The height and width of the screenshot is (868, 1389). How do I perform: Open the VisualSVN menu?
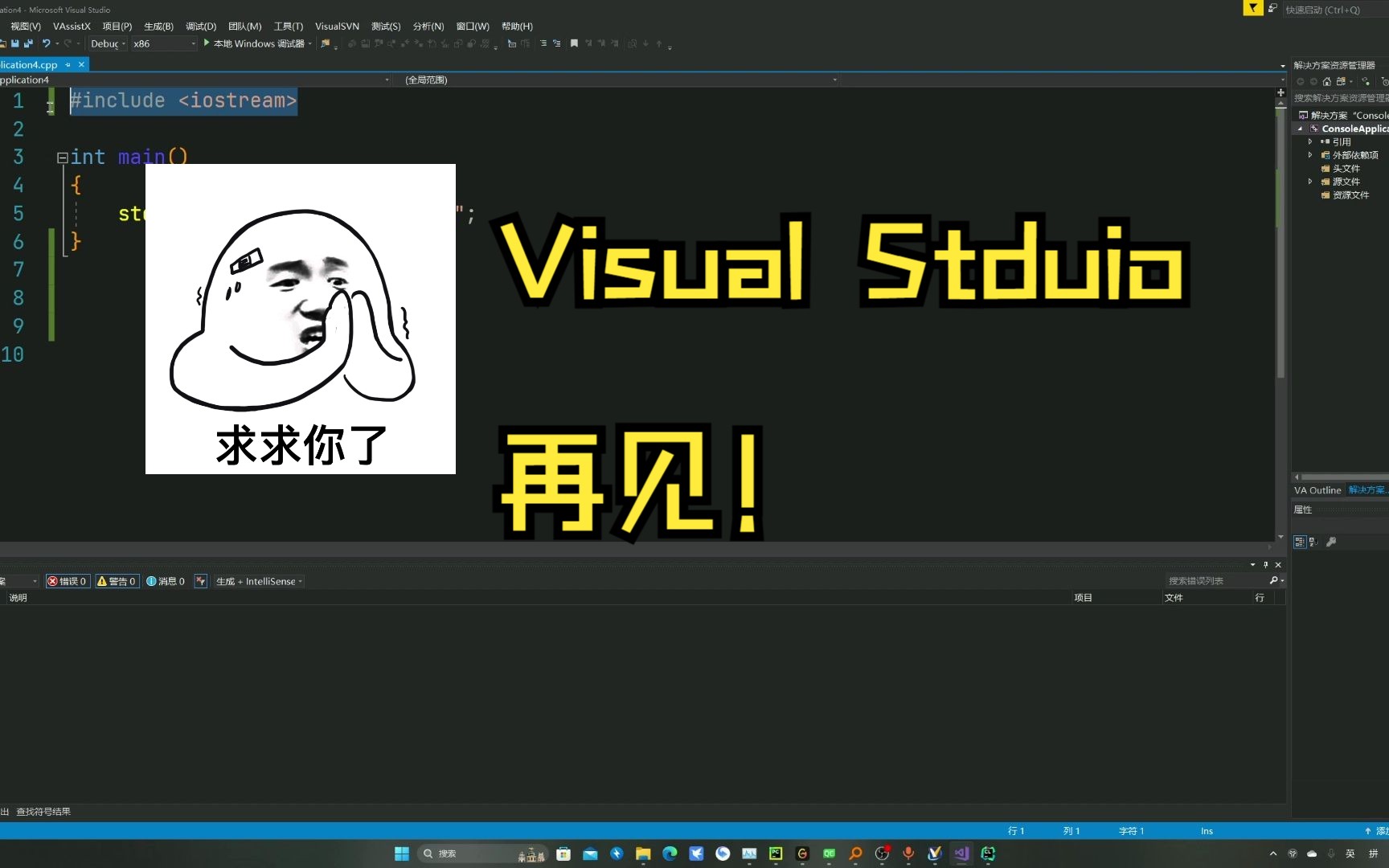pos(337,27)
